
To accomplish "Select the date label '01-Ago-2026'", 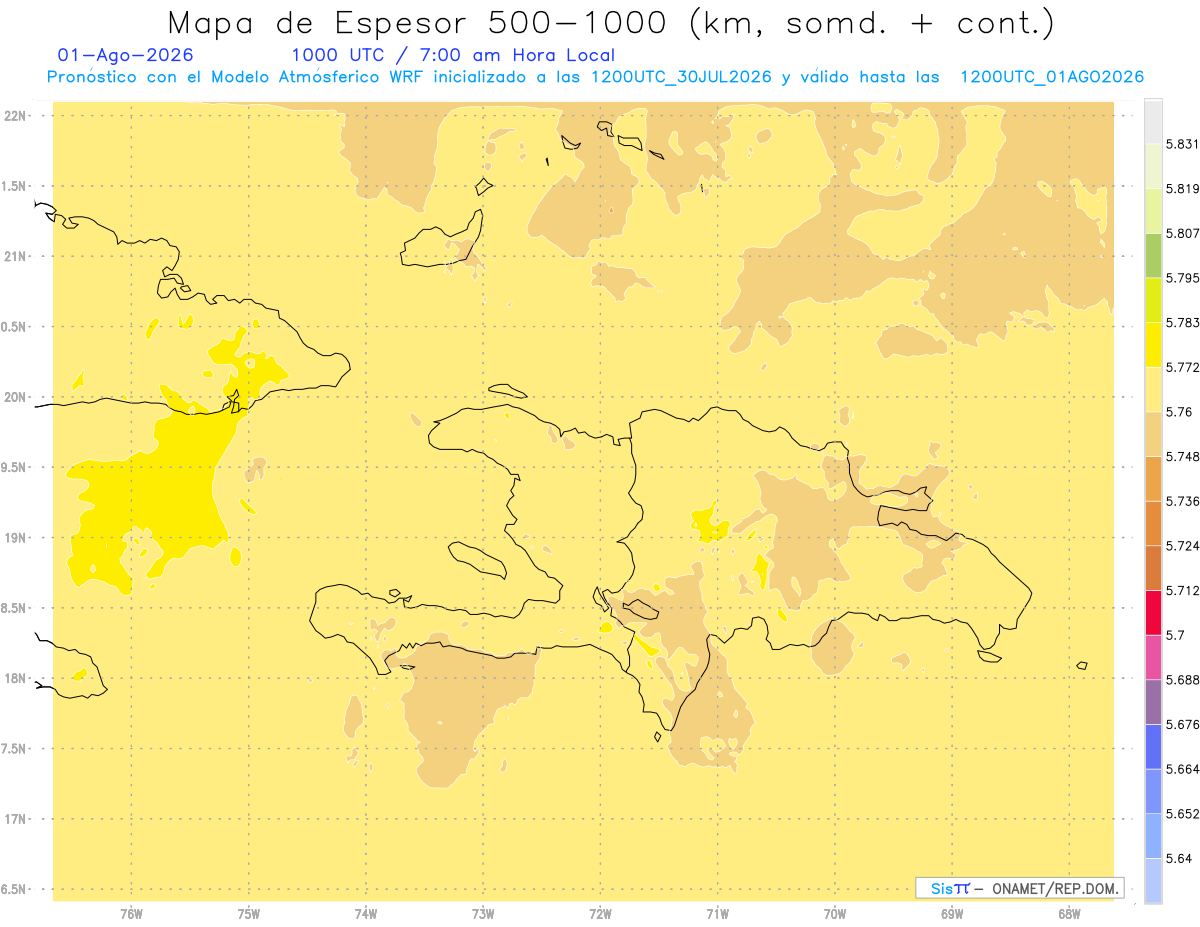I will (126, 55).
